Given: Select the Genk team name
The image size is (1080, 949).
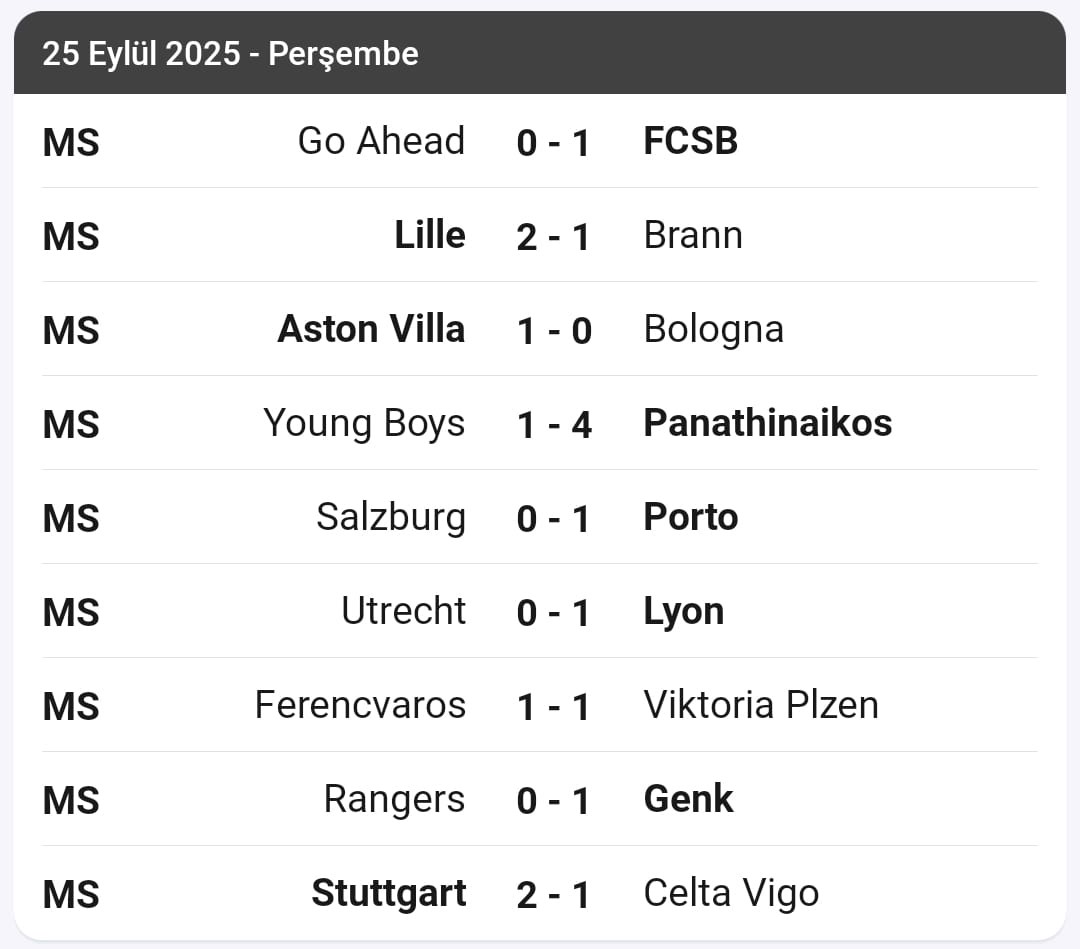Looking at the screenshot, I should point(689,800).
